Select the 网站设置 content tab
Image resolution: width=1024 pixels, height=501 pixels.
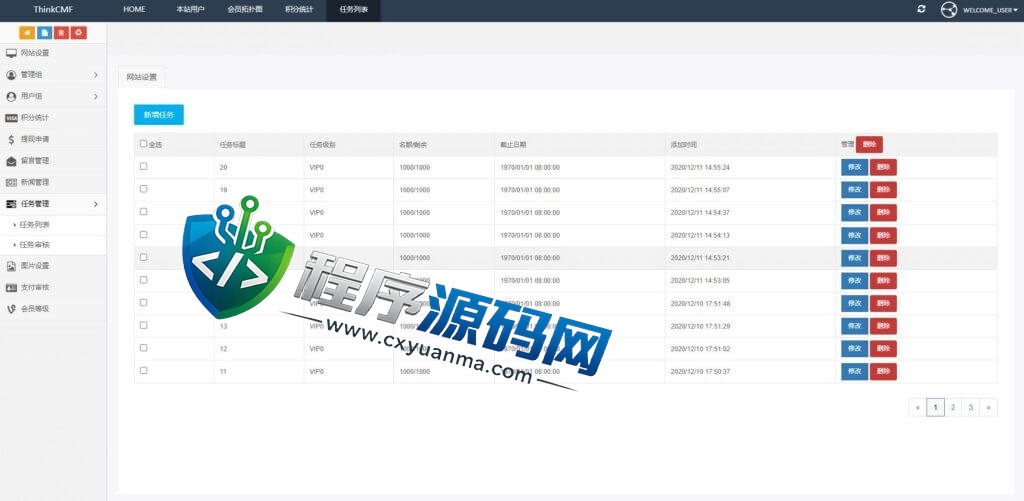pos(142,77)
